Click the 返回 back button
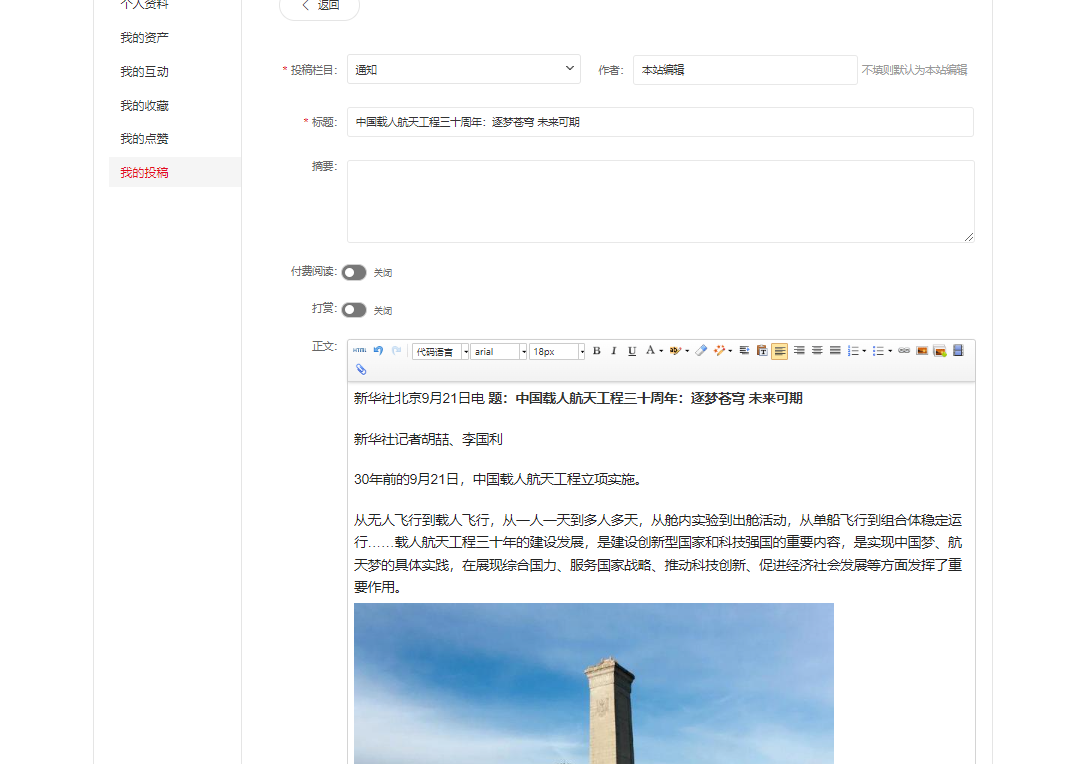Image resolution: width=1092 pixels, height=764 pixels. (320, 6)
